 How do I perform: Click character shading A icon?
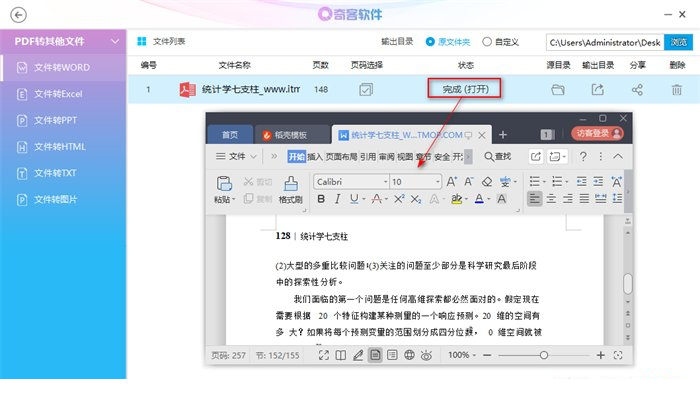[x=501, y=199]
